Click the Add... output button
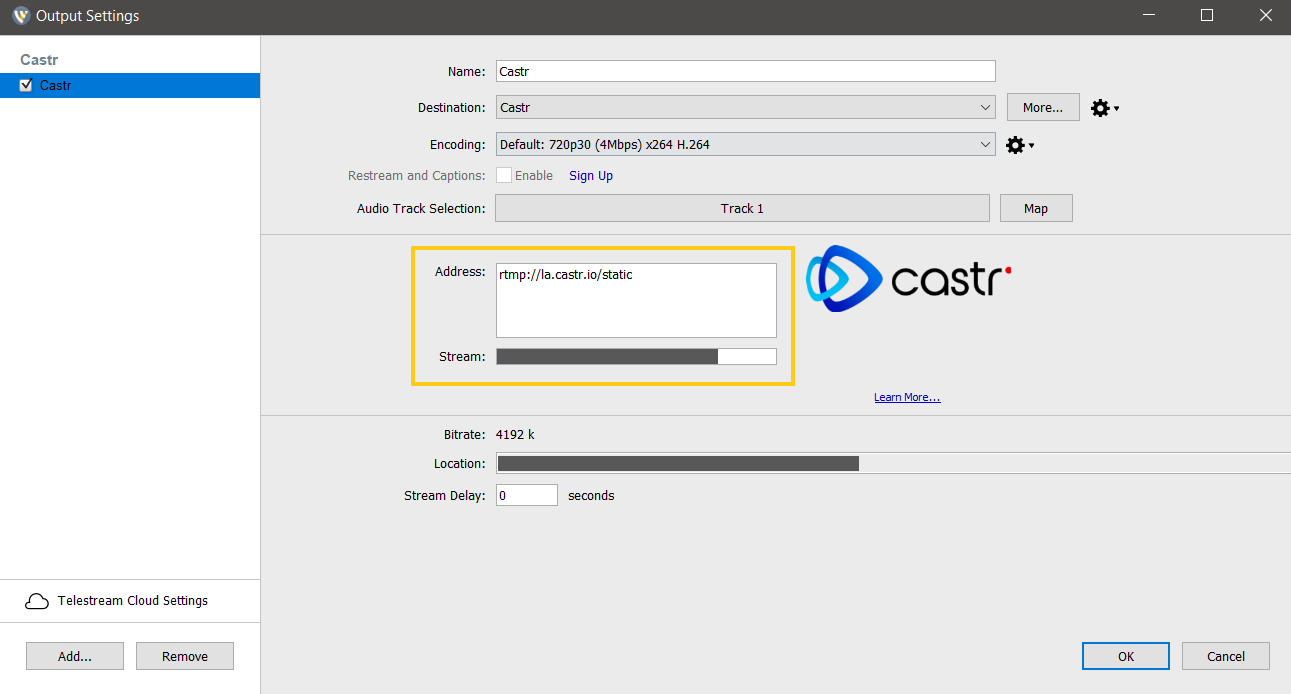The width and height of the screenshot is (1291, 694). coord(75,656)
